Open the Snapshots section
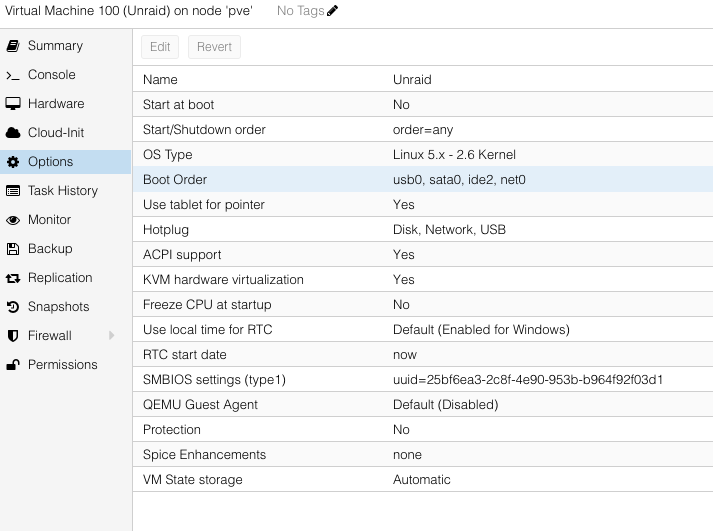 [x=65, y=306]
